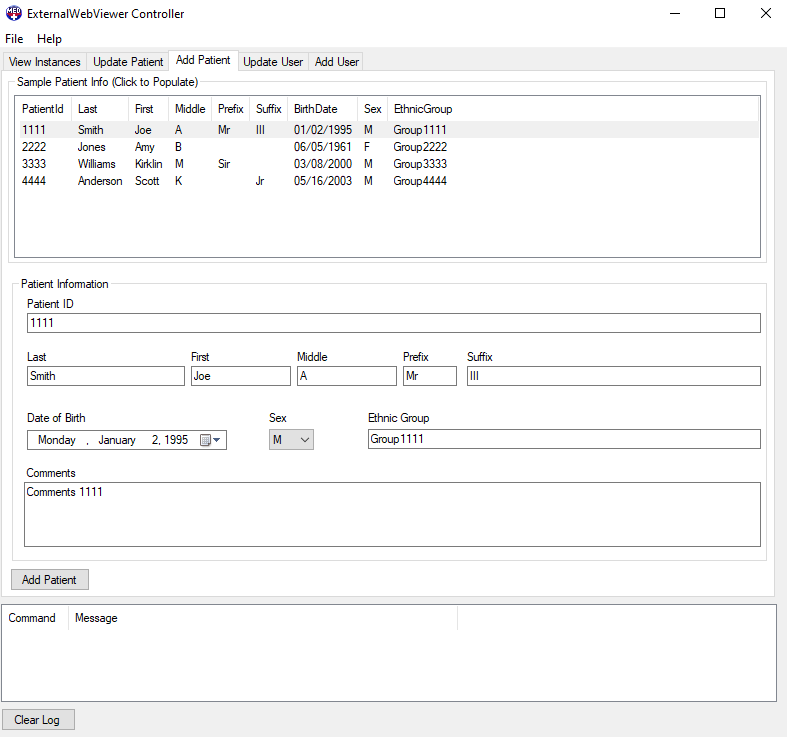The image size is (787, 737).
Task: Select patient row 2222 Jones
Action: 389,147
